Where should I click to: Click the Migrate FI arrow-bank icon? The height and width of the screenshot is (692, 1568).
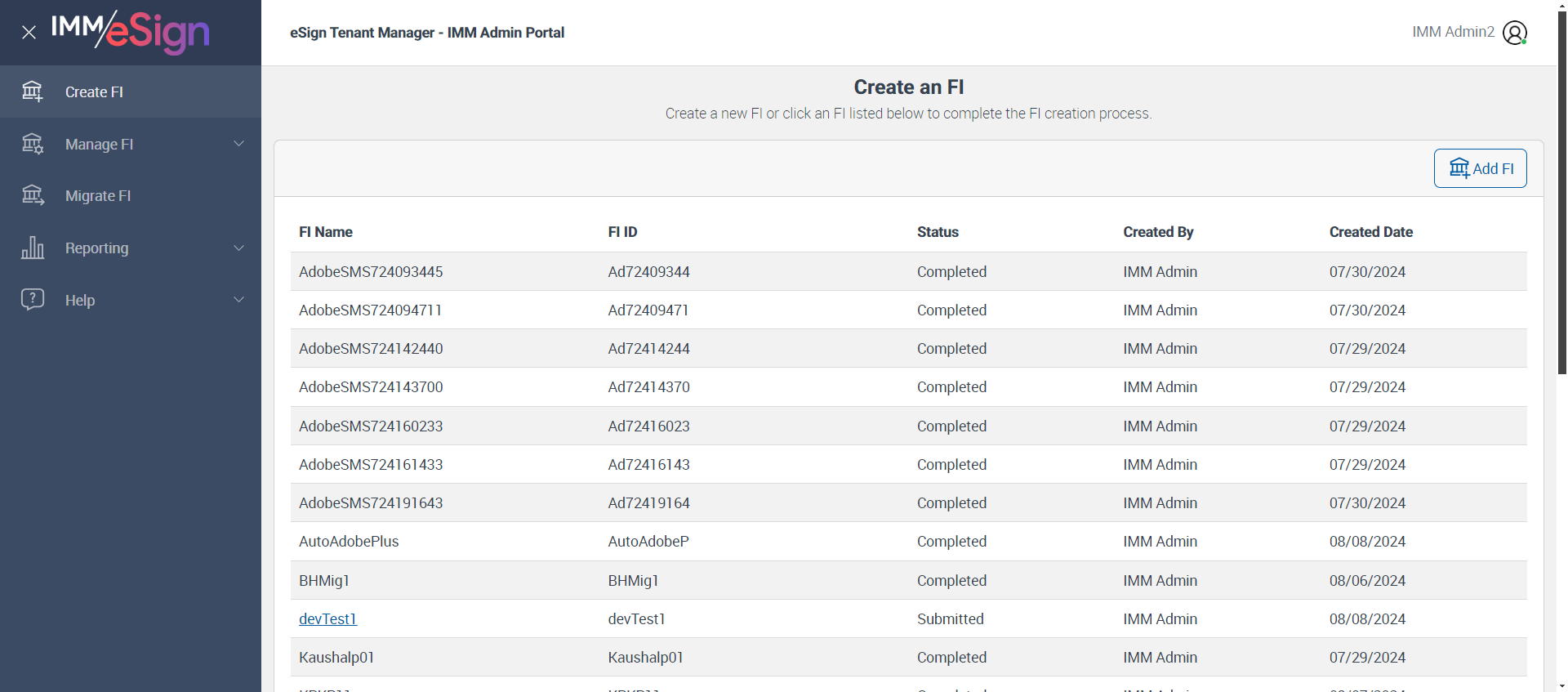(x=33, y=195)
